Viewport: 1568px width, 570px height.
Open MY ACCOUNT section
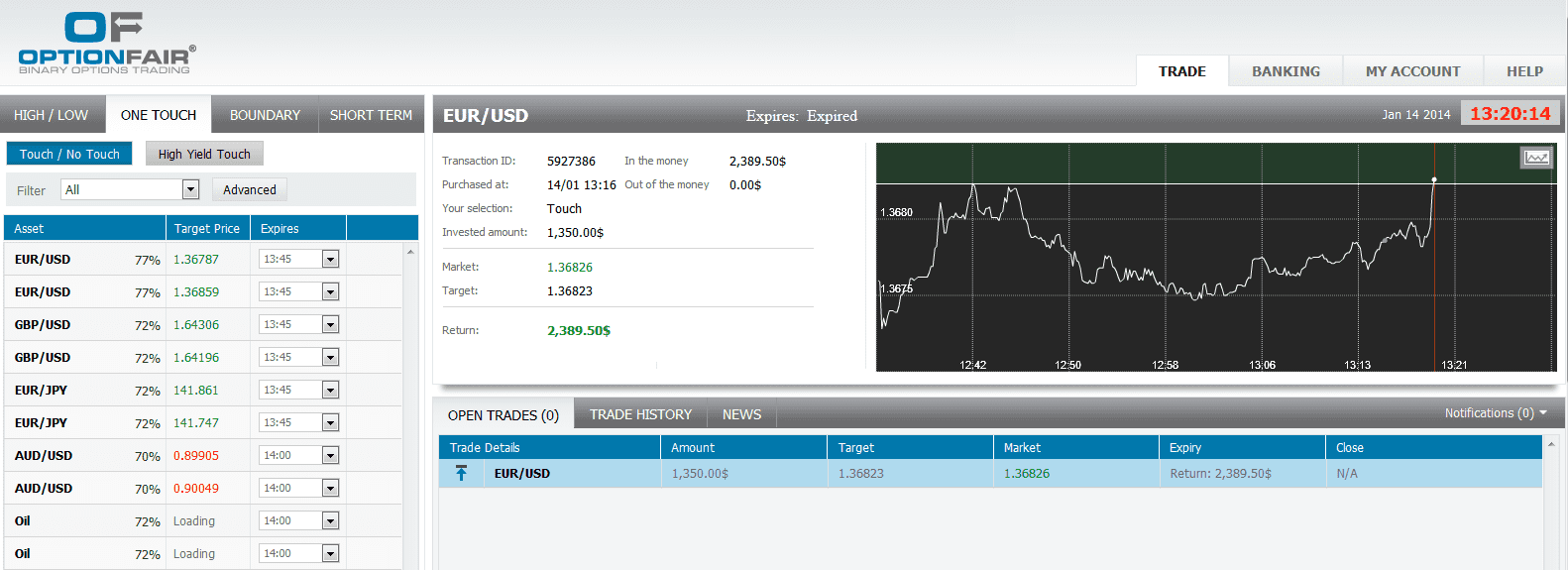[1412, 71]
